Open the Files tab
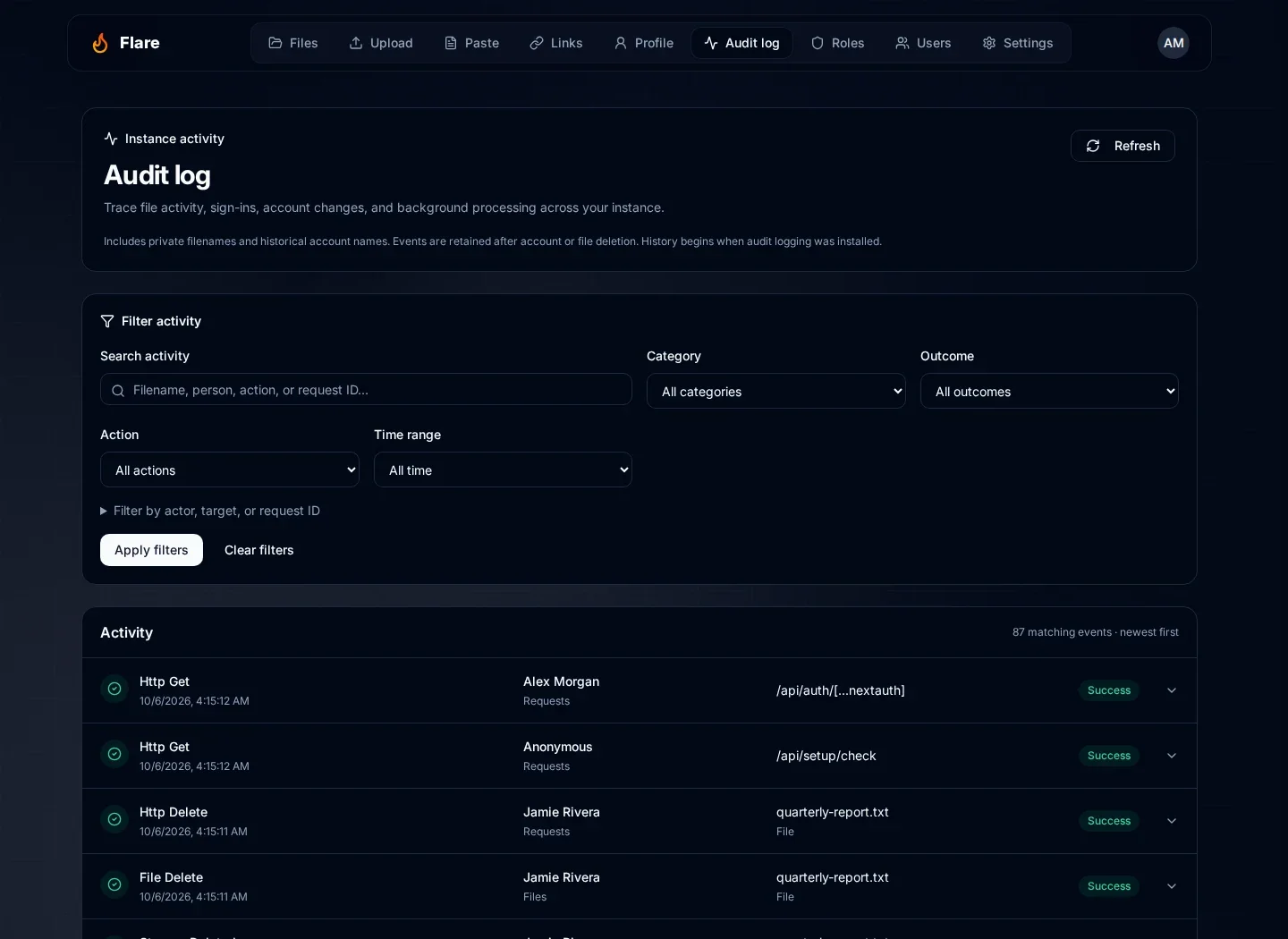This screenshot has height=939, width=1288. point(292,43)
